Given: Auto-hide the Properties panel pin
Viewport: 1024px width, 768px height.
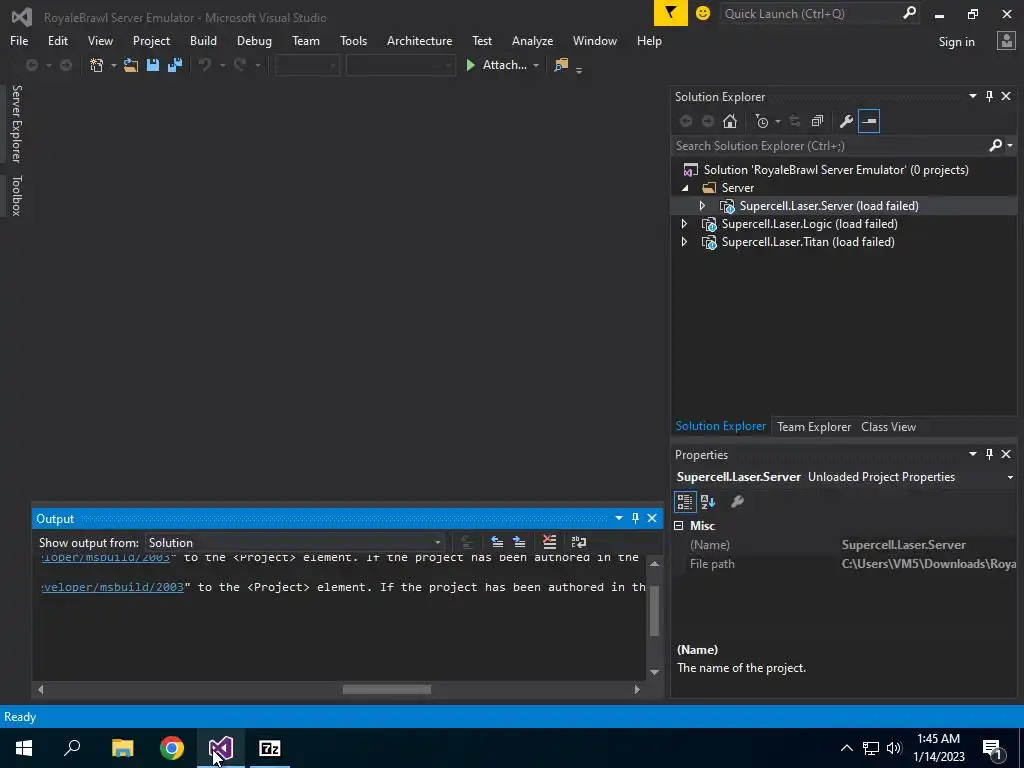Looking at the screenshot, I should click(989, 454).
